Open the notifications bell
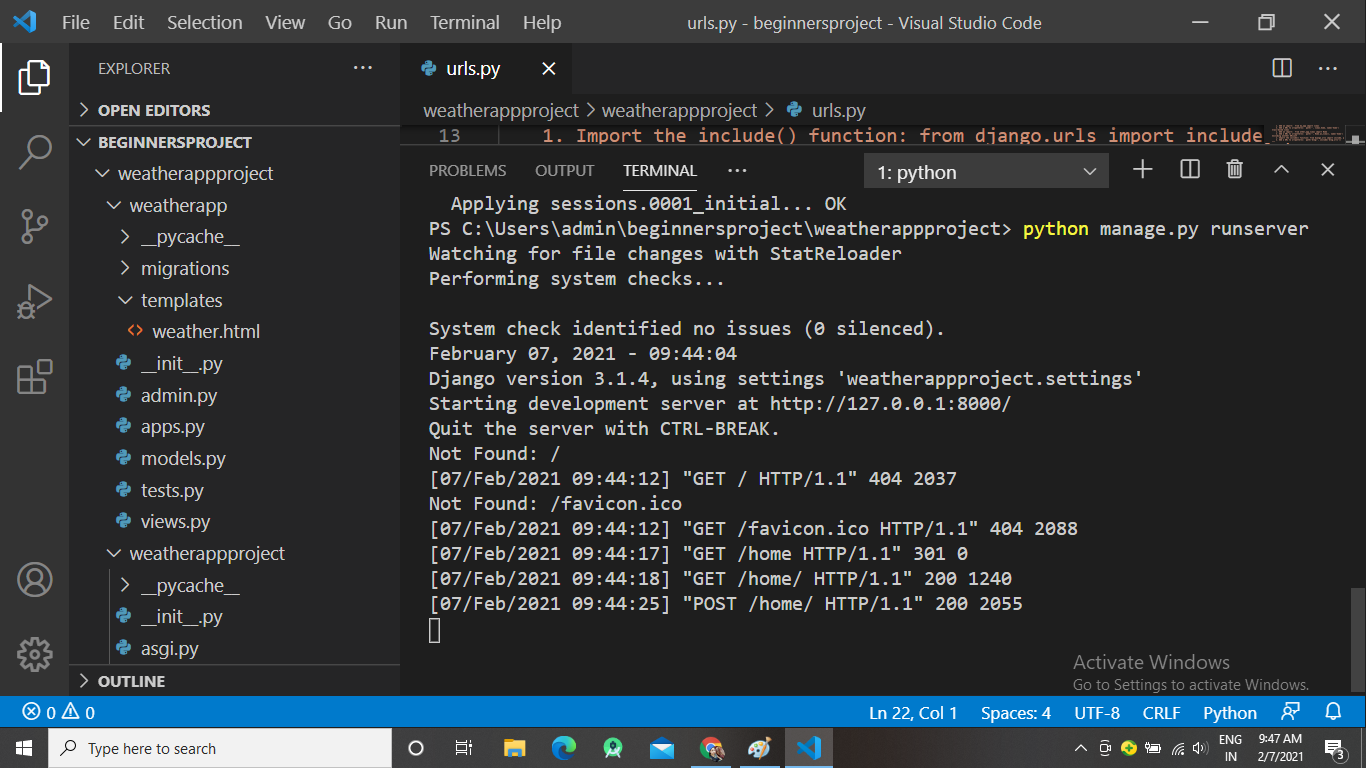This screenshot has height=768, width=1366. point(1334,712)
